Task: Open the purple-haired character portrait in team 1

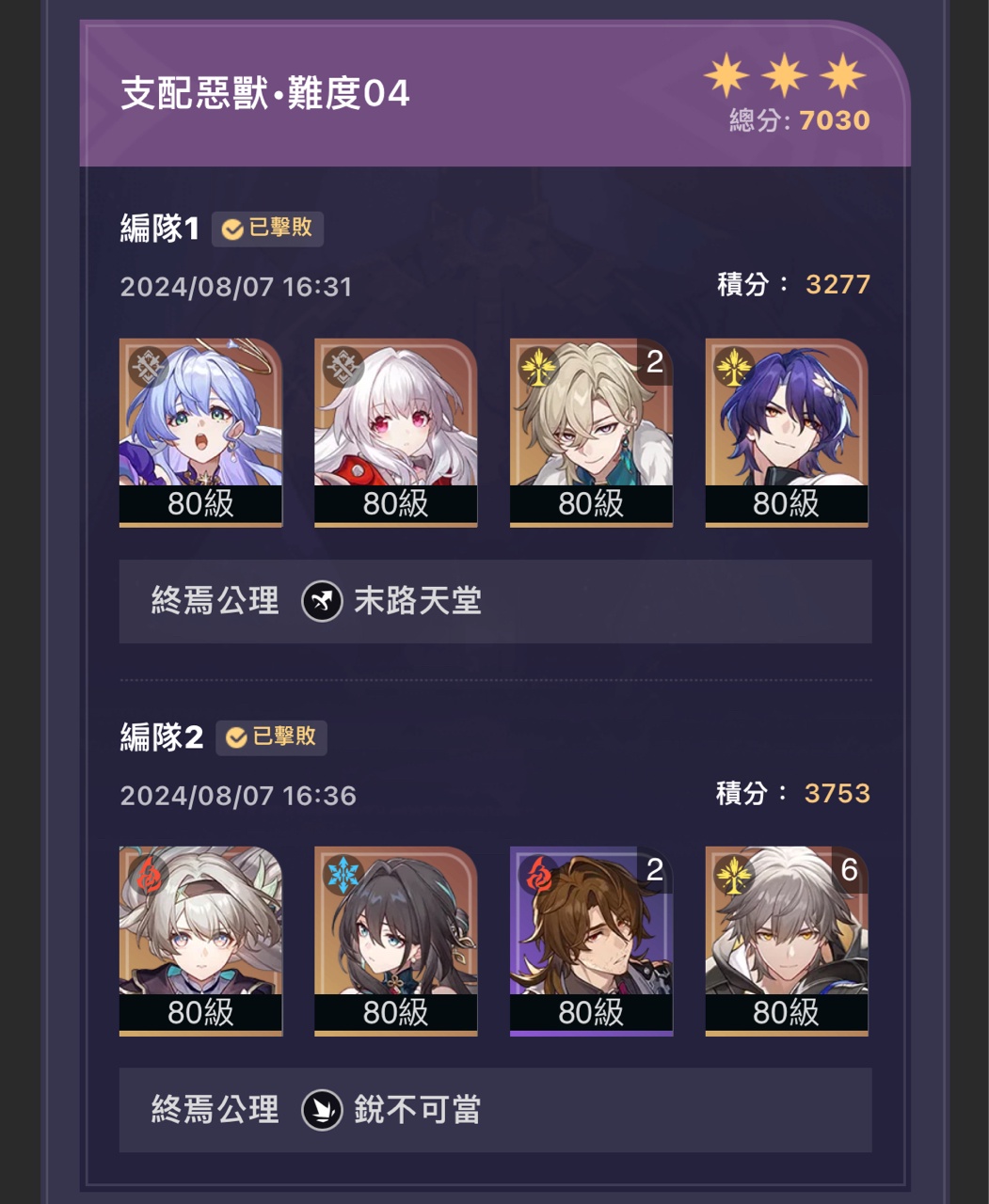Action: (787, 433)
